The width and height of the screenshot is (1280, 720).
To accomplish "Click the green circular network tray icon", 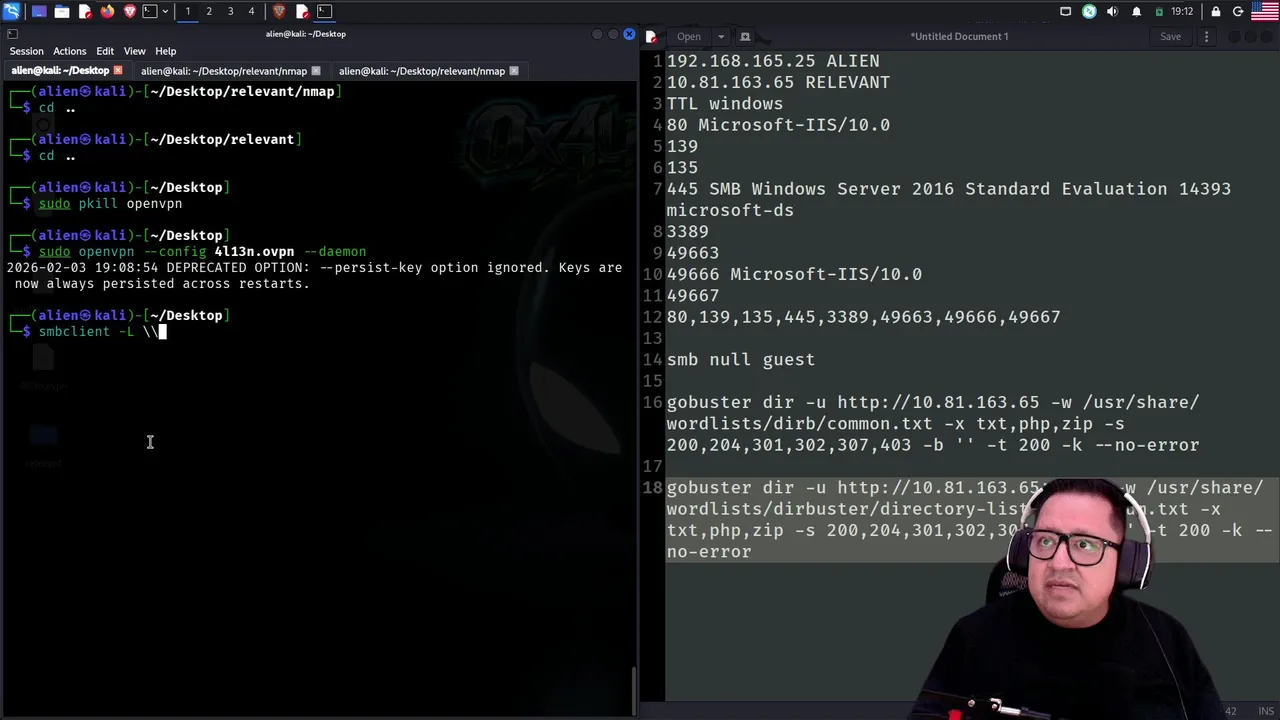I will pos(1089,11).
